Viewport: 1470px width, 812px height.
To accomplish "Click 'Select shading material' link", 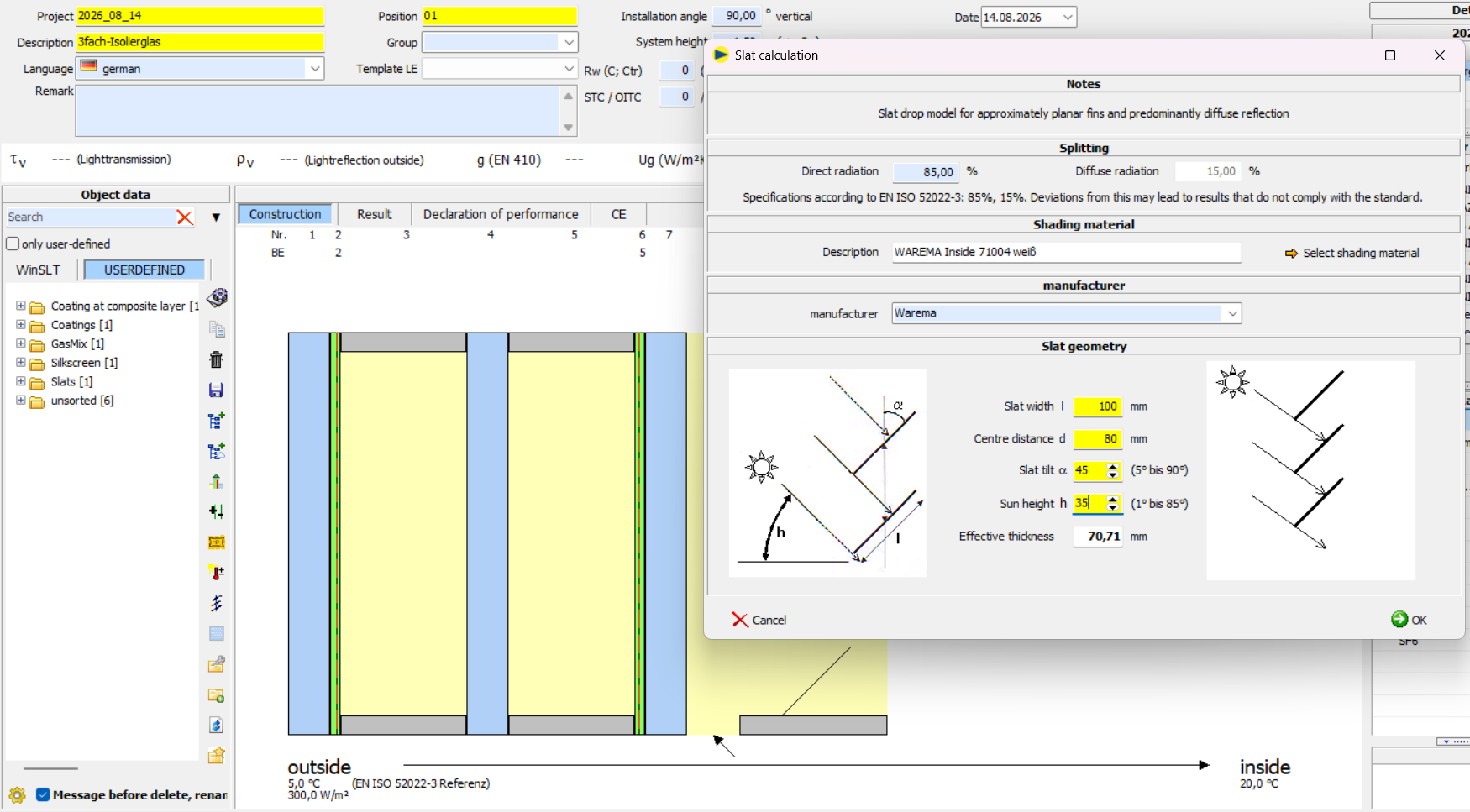I will (1361, 253).
